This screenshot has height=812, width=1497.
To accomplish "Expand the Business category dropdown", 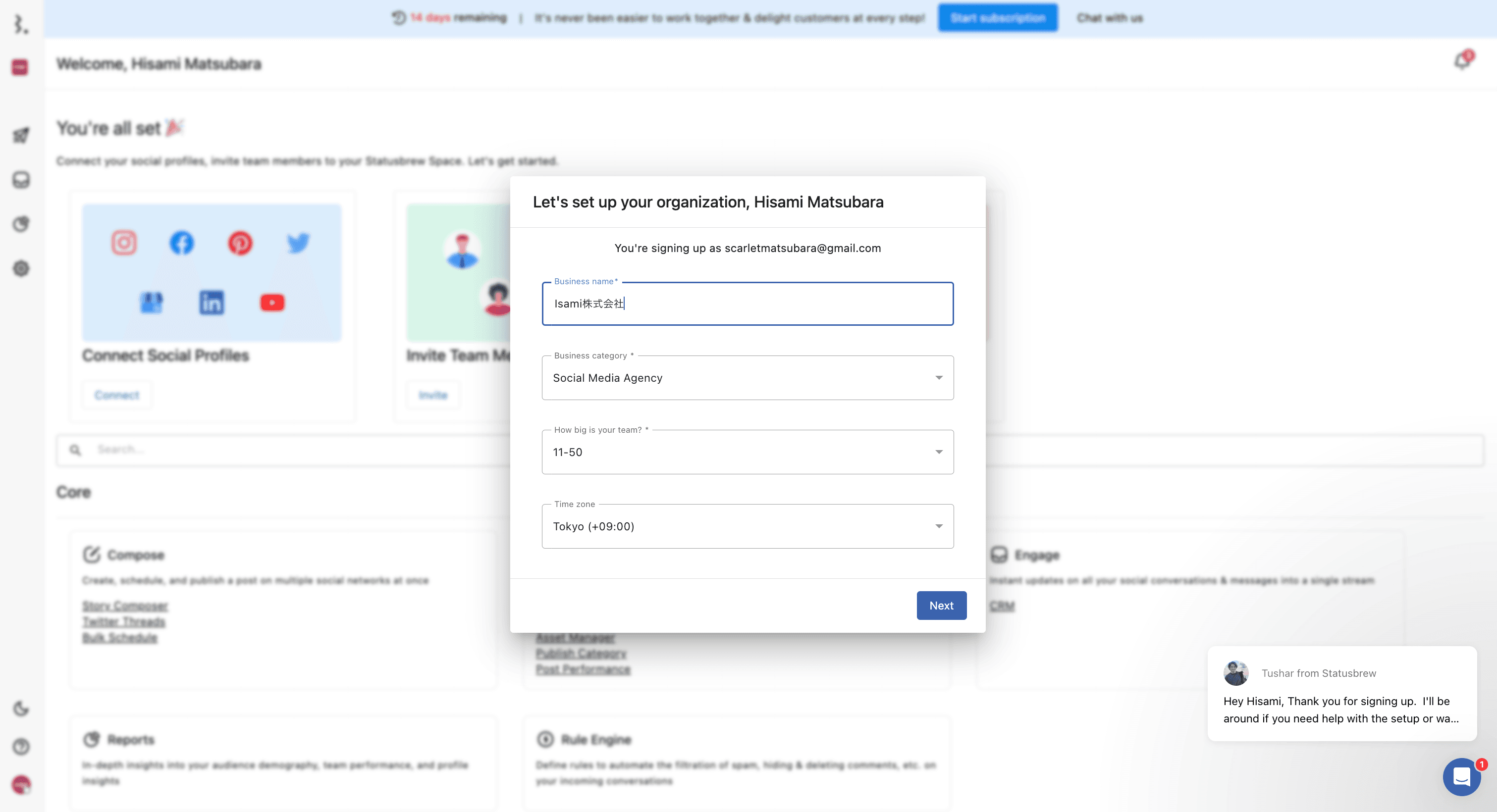I will tap(748, 378).
